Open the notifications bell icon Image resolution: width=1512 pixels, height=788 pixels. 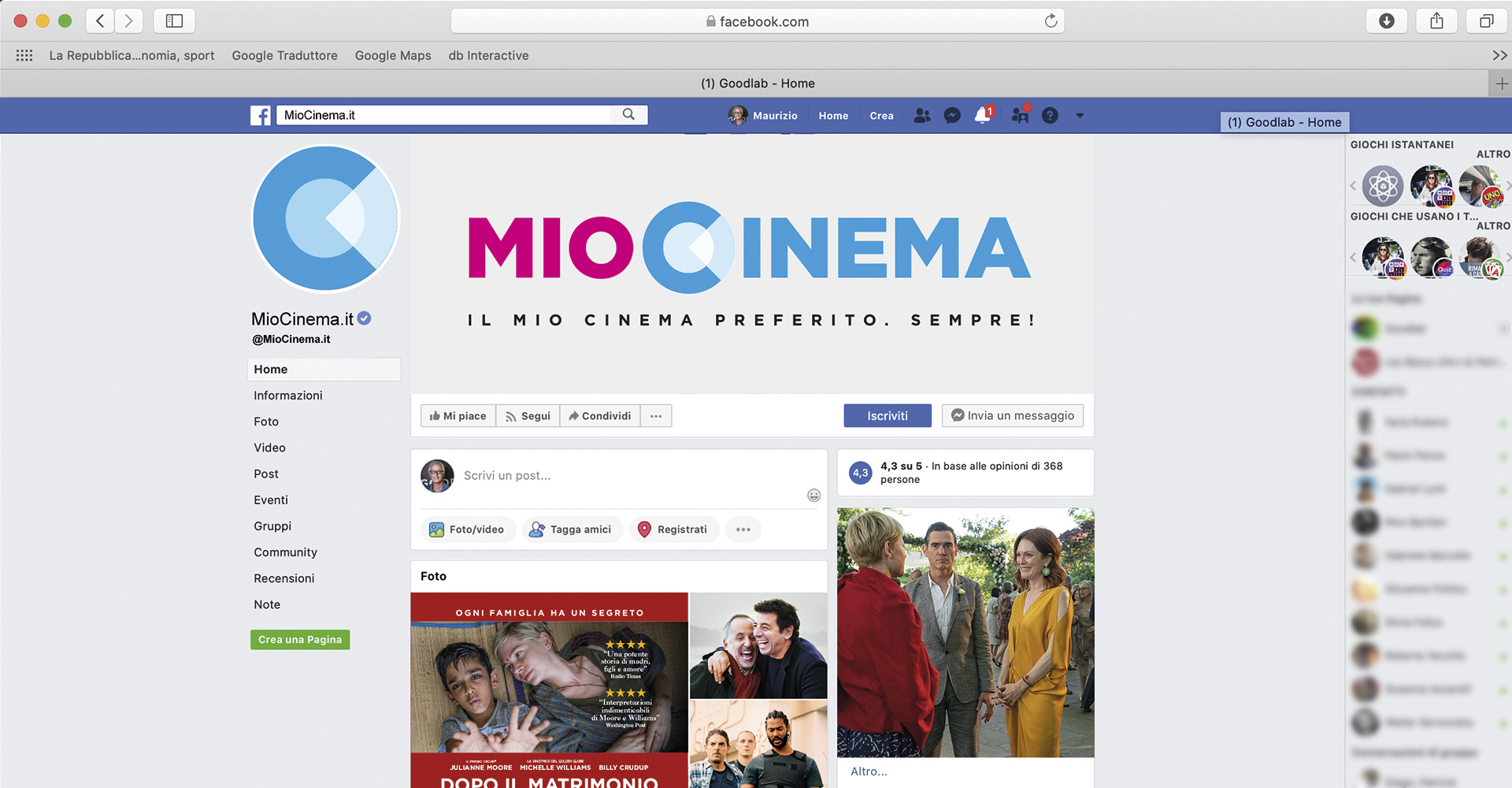tap(982, 116)
